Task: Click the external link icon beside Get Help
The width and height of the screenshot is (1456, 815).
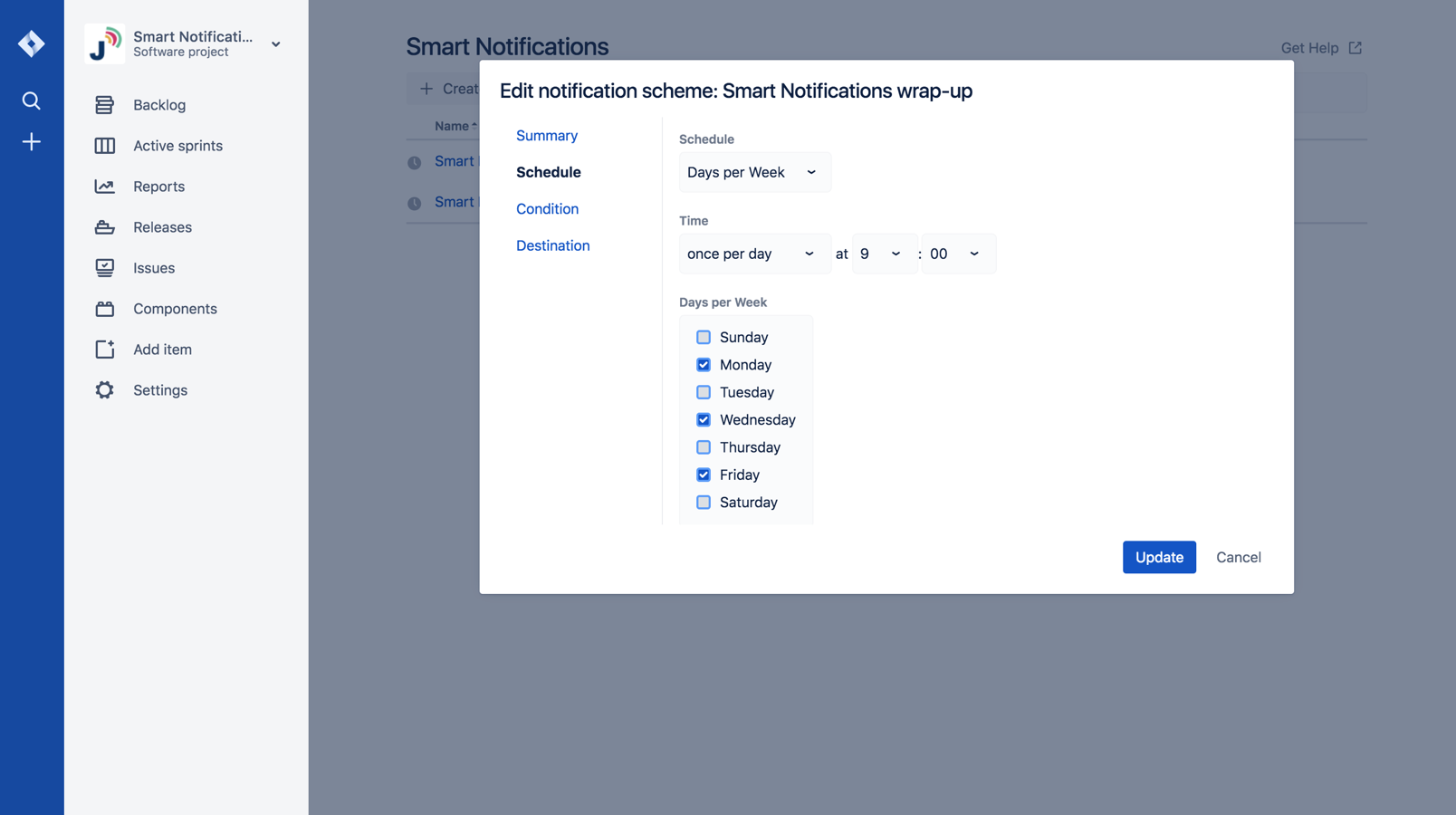Action: coord(1355,48)
